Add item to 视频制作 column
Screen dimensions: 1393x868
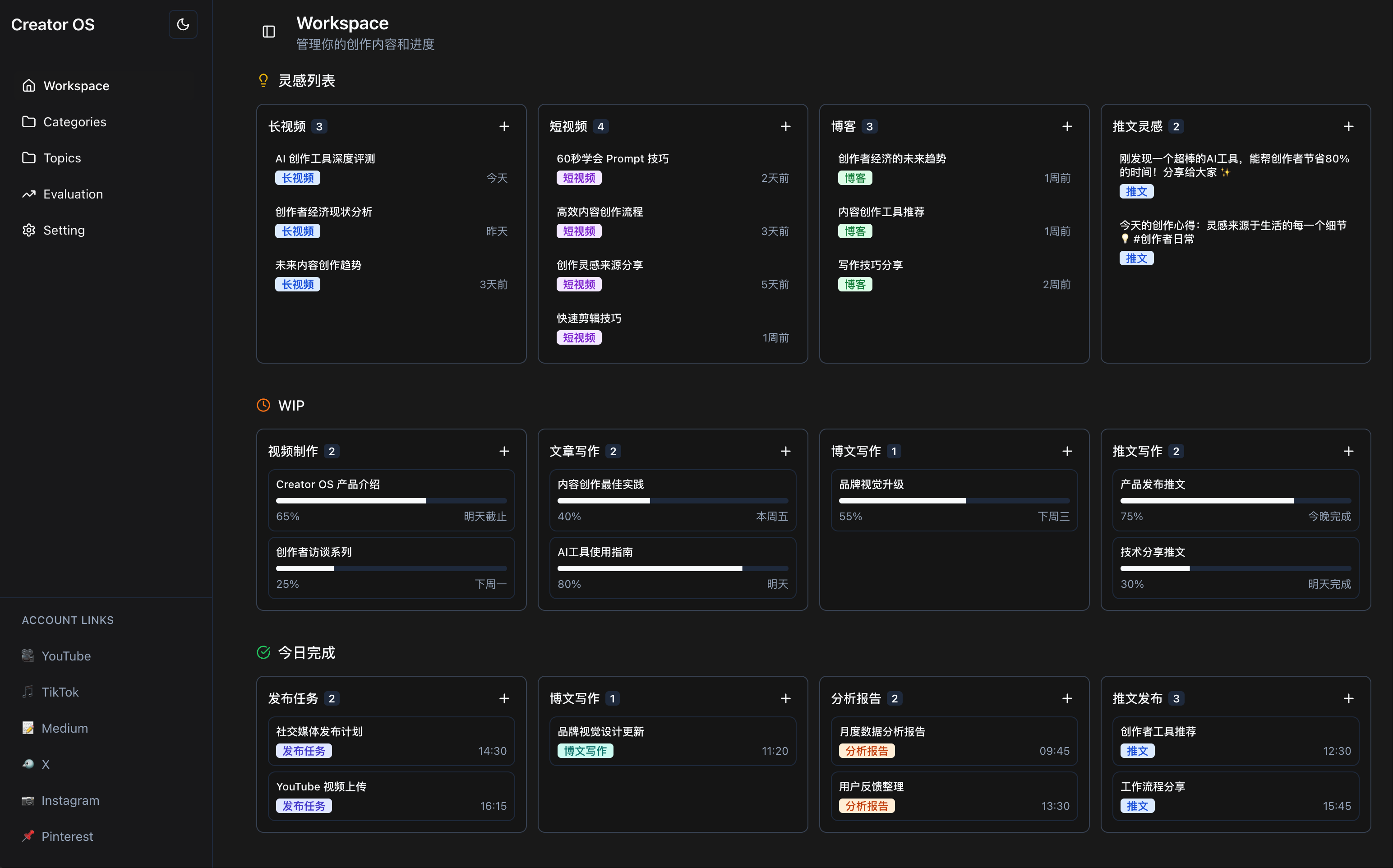pyautogui.click(x=504, y=451)
